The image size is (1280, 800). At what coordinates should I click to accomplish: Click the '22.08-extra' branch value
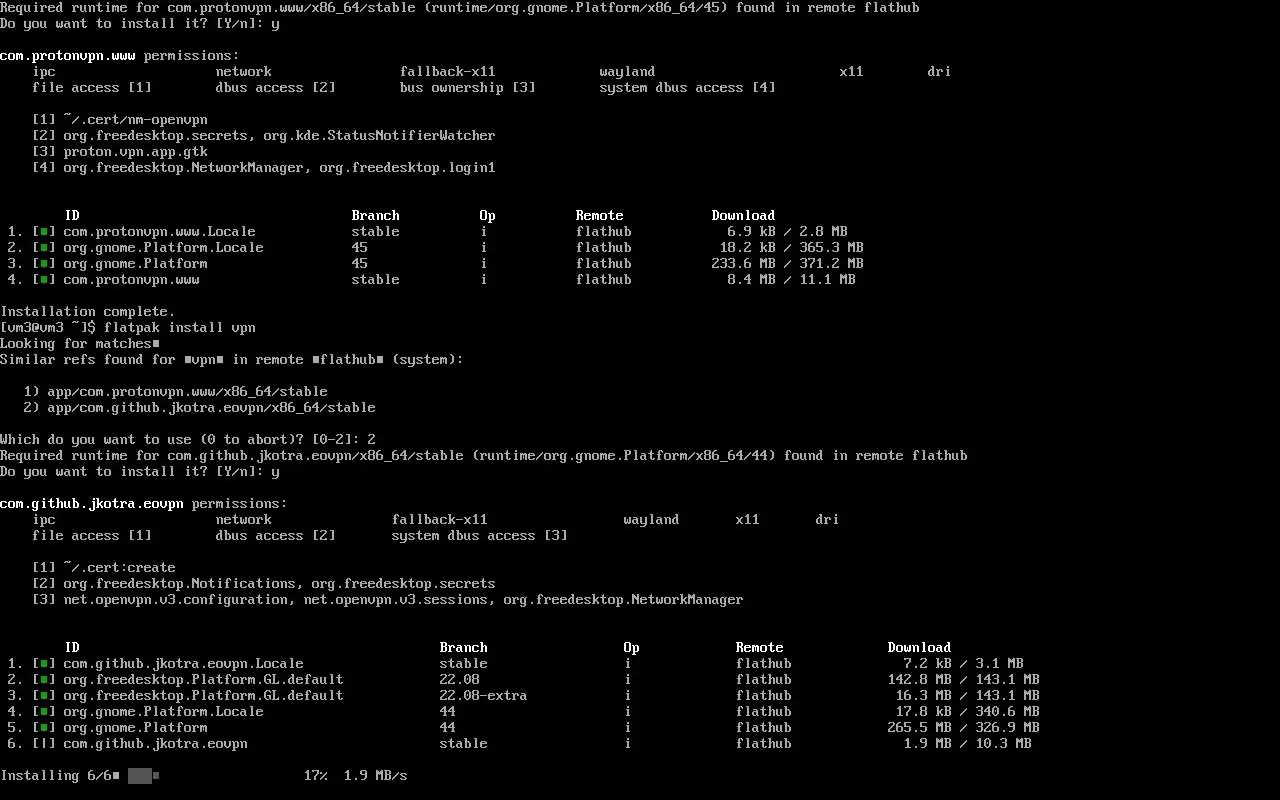(x=483, y=696)
